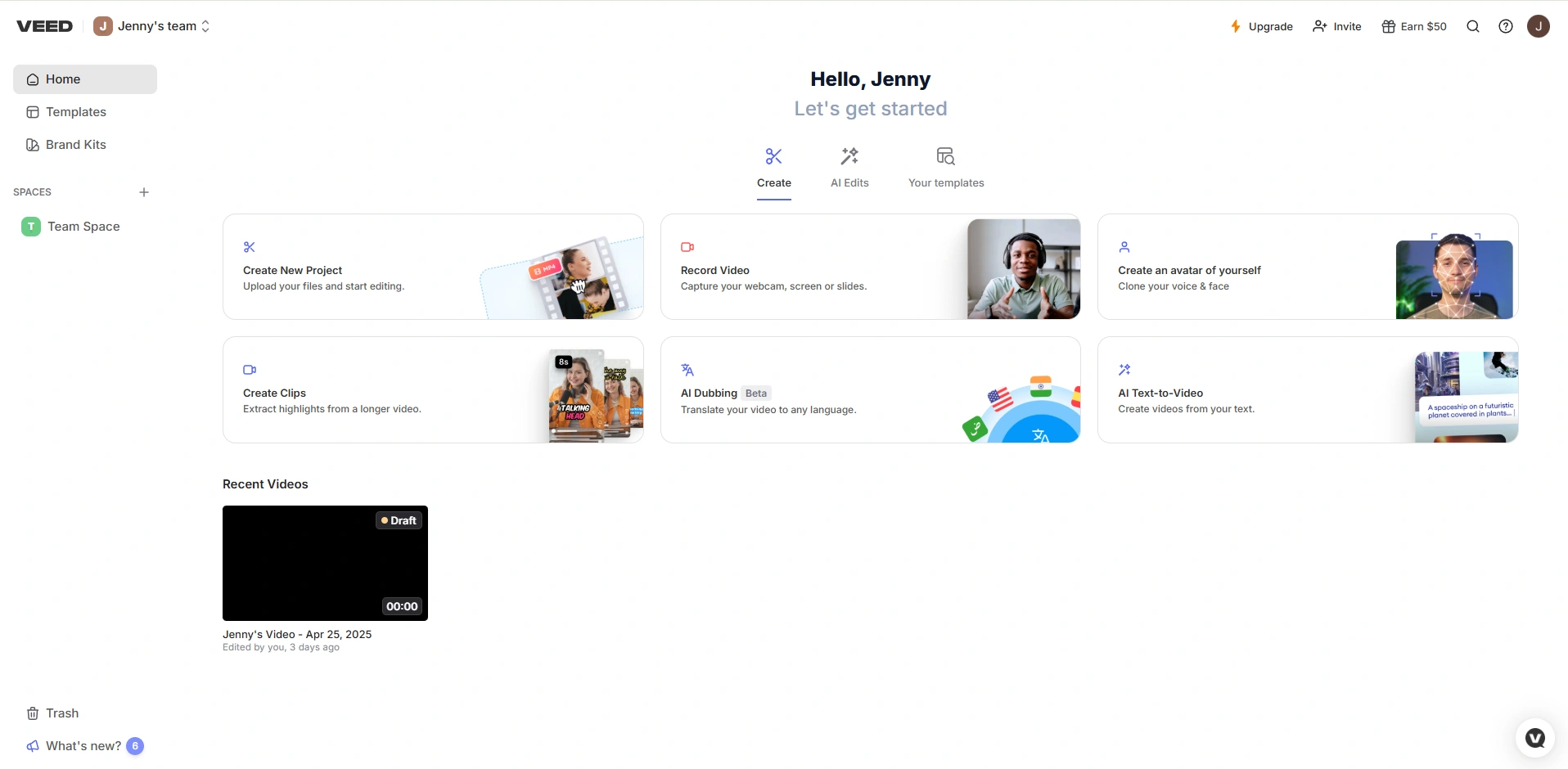The height and width of the screenshot is (769, 1568).
Task: Open the VEED chat widget bubble
Action: [1535, 738]
